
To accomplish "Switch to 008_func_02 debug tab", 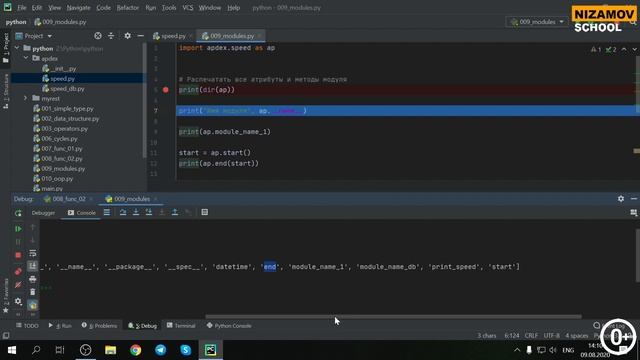I will [x=68, y=199].
